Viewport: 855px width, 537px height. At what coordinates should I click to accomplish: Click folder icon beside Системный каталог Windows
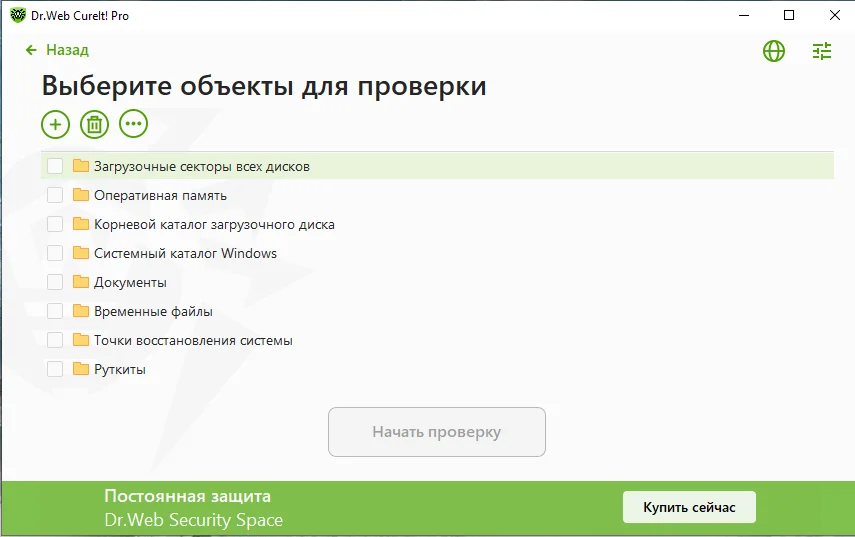coord(81,252)
